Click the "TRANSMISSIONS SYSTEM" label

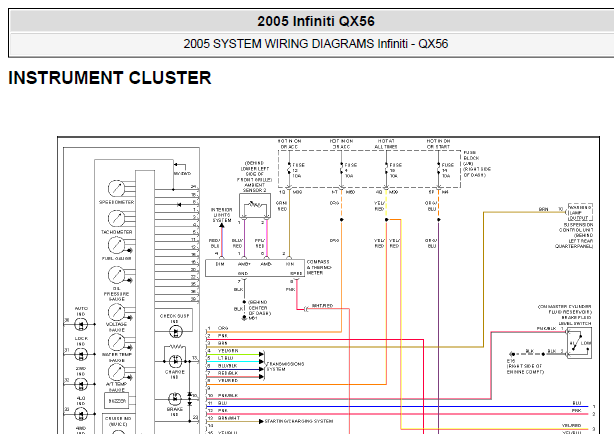[285, 367]
